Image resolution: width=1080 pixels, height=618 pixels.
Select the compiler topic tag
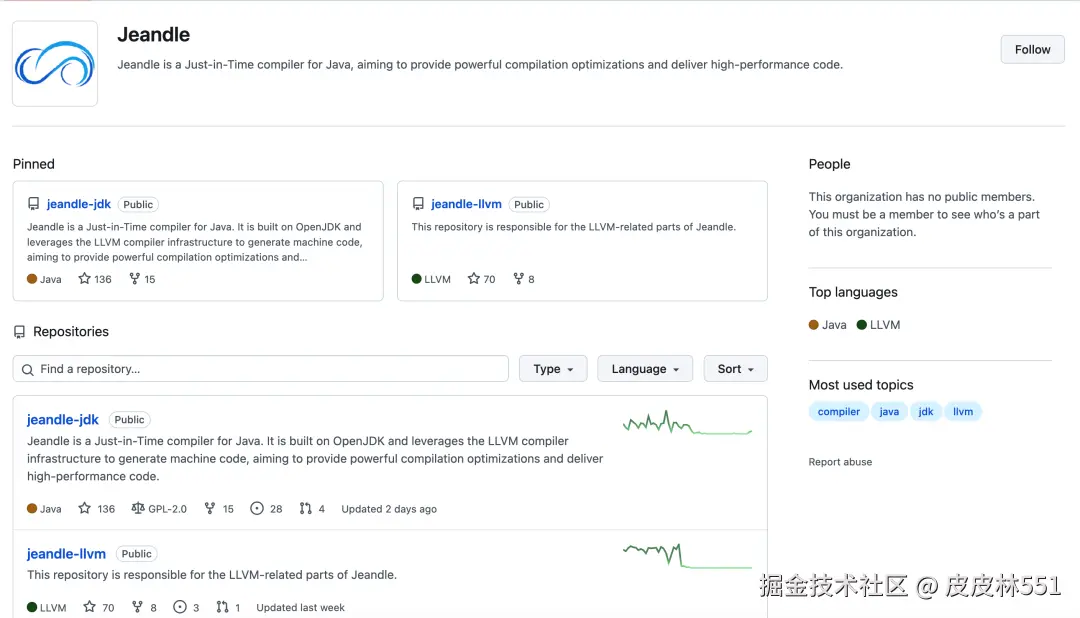(x=839, y=411)
